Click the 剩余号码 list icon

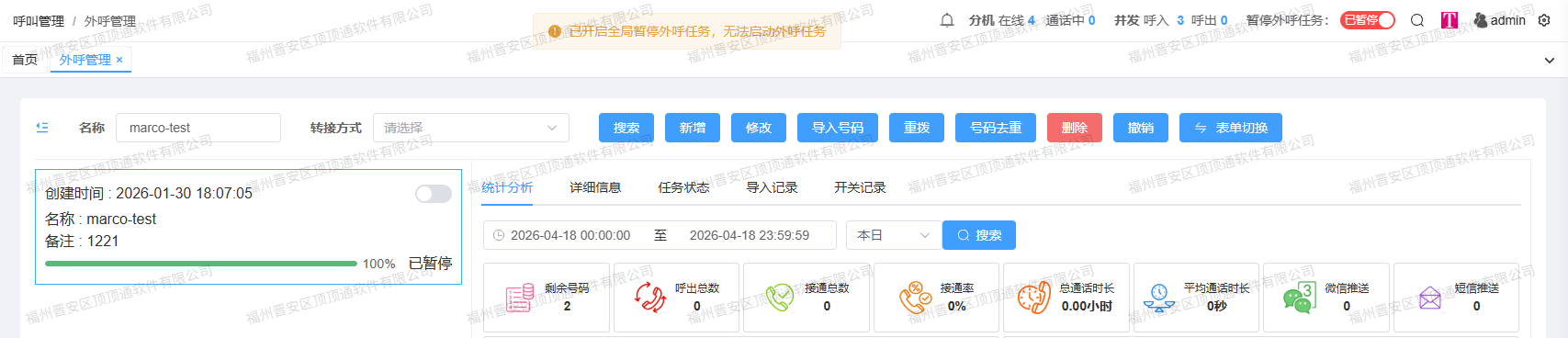point(520,298)
